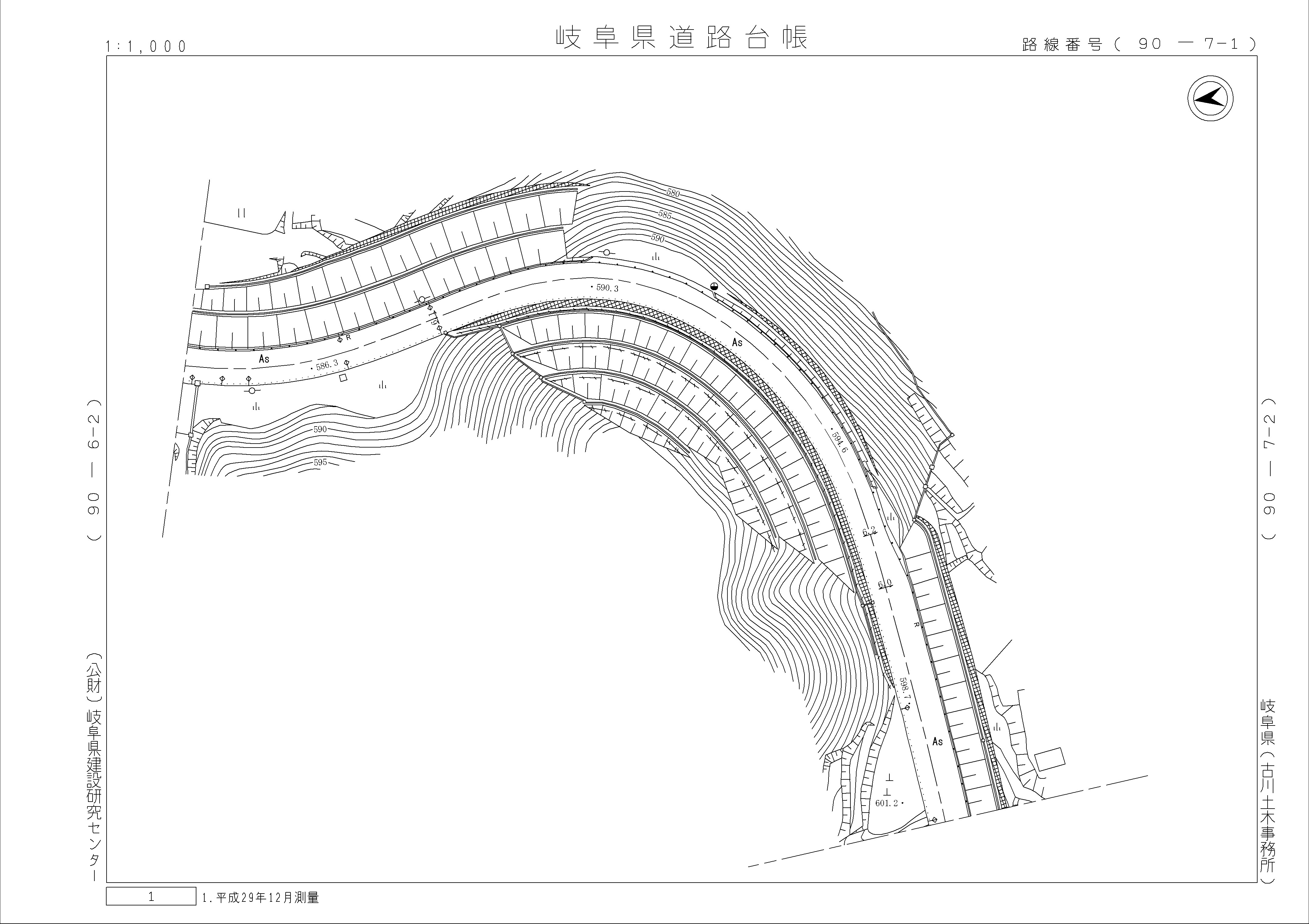
Task: Click the 595 contour label at lower left
Action: pos(320,462)
